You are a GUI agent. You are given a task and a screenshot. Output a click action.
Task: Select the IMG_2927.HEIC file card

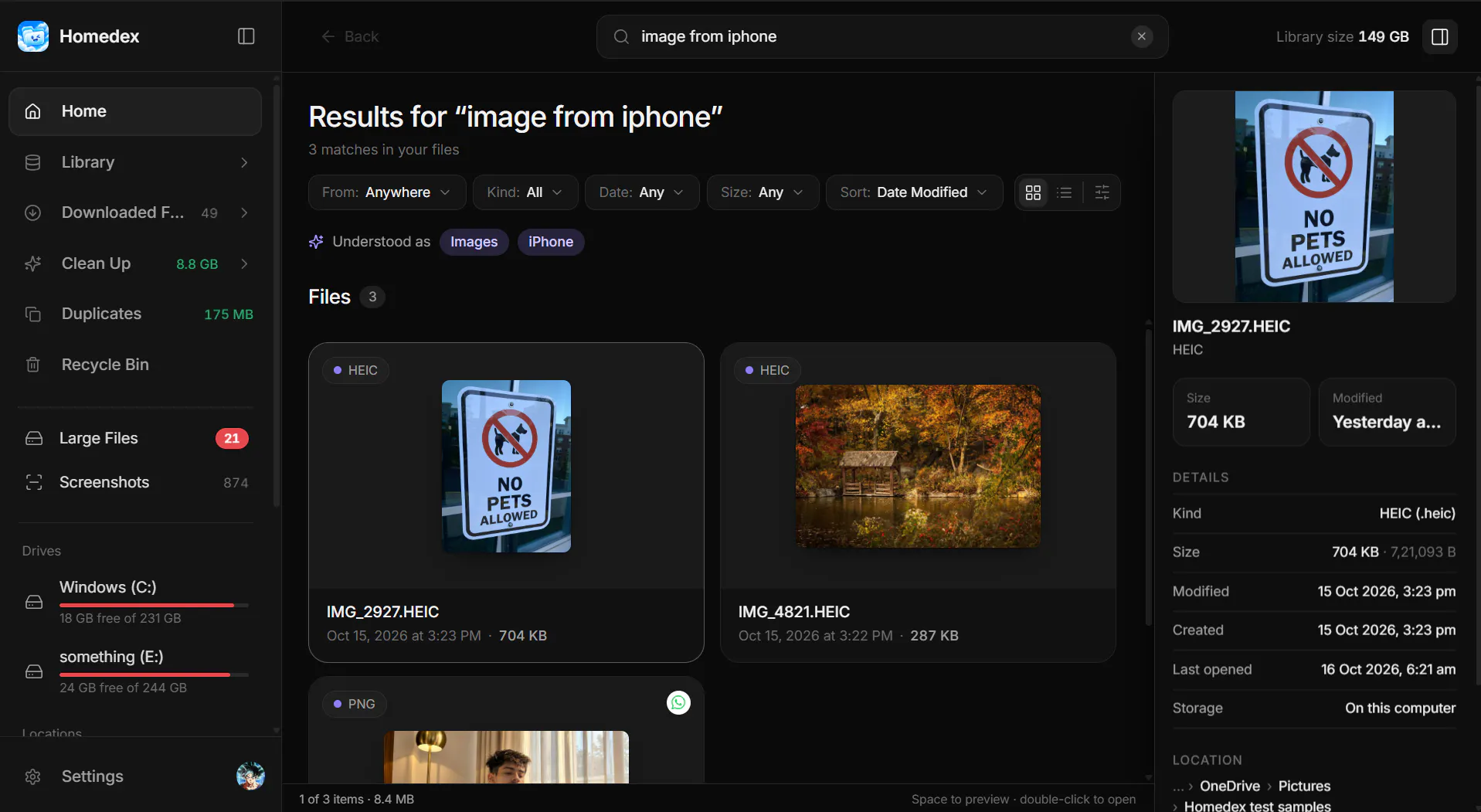pyautogui.click(x=506, y=502)
